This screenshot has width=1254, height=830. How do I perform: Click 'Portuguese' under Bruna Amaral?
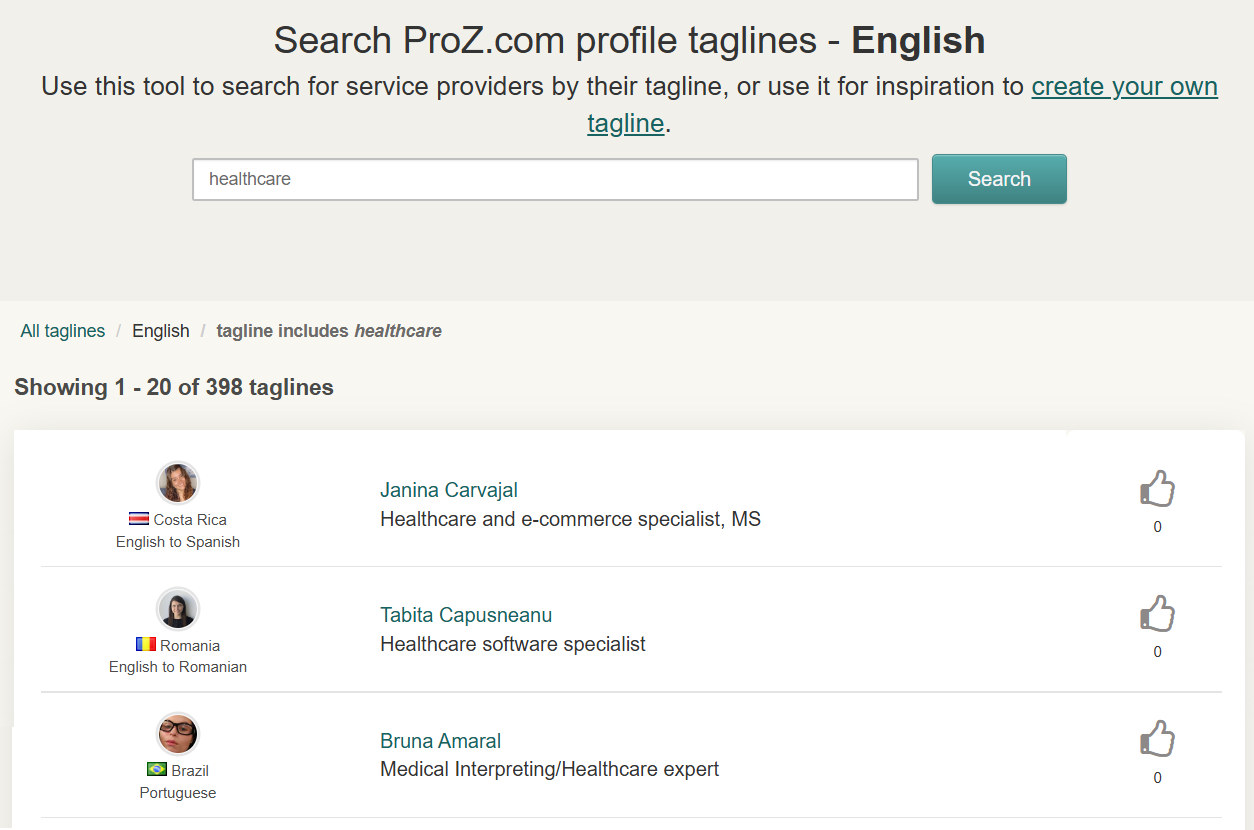(x=178, y=793)
